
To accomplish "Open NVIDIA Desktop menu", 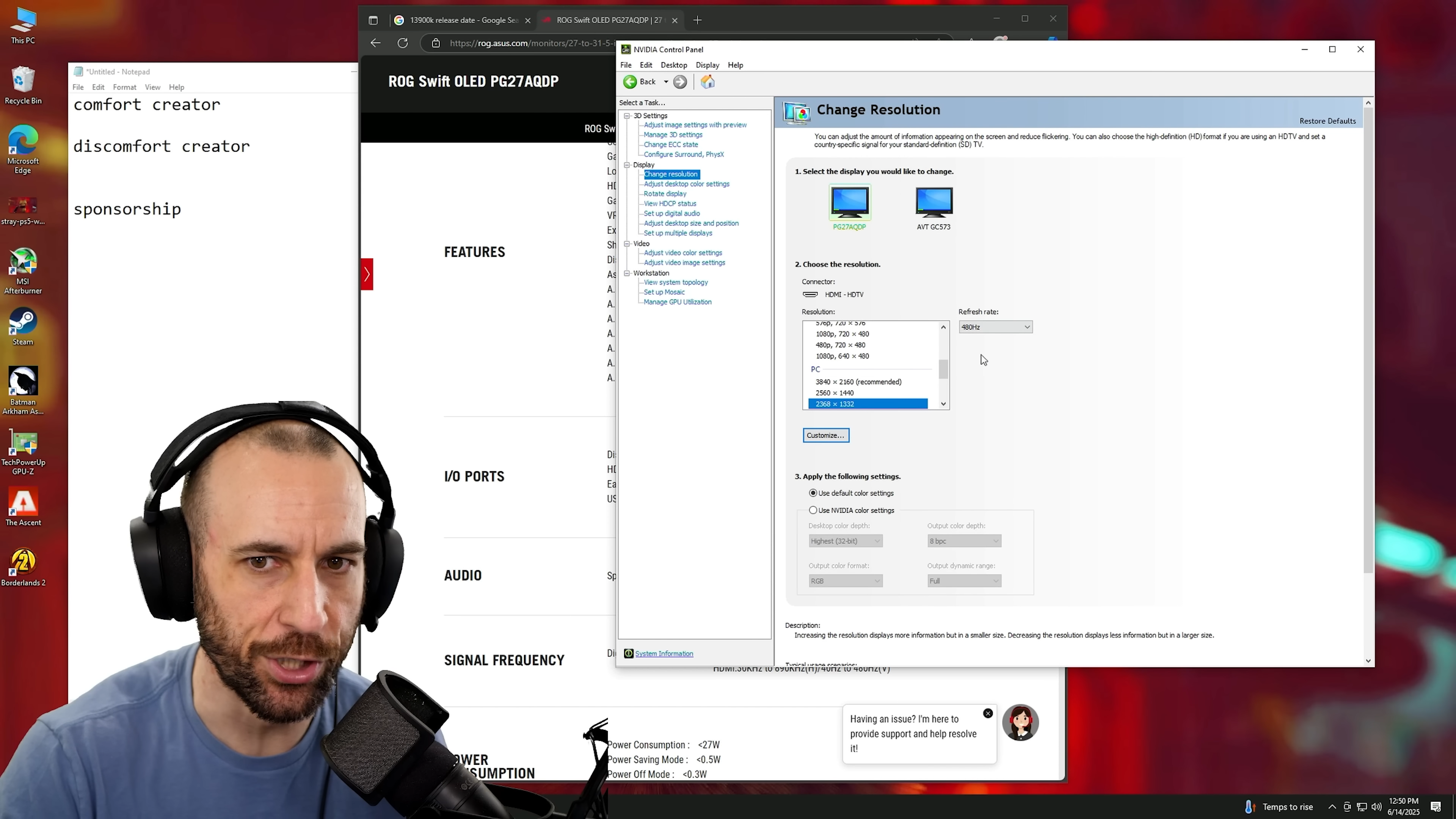I will pos(674,65).
